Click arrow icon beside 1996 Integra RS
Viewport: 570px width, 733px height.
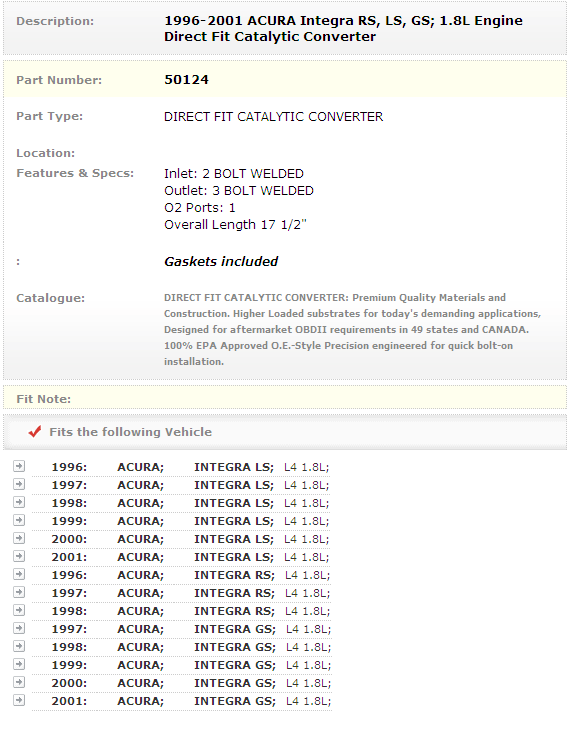(19, 574)
